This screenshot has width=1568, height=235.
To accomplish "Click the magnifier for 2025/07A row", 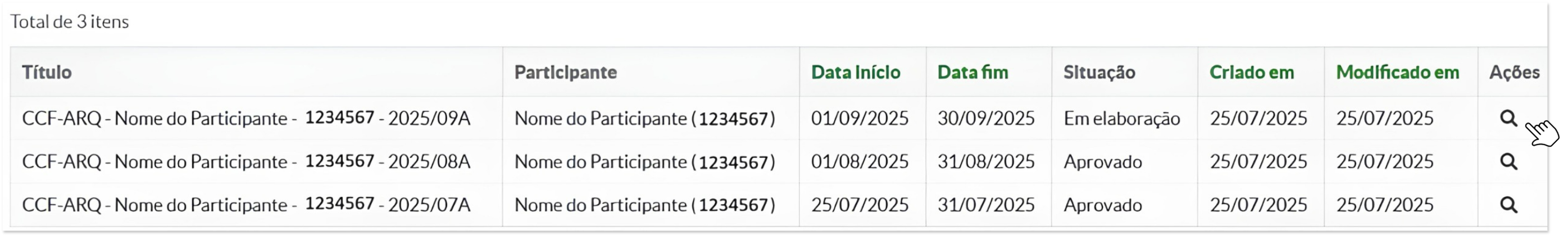I will click(x=1508, y=205).
